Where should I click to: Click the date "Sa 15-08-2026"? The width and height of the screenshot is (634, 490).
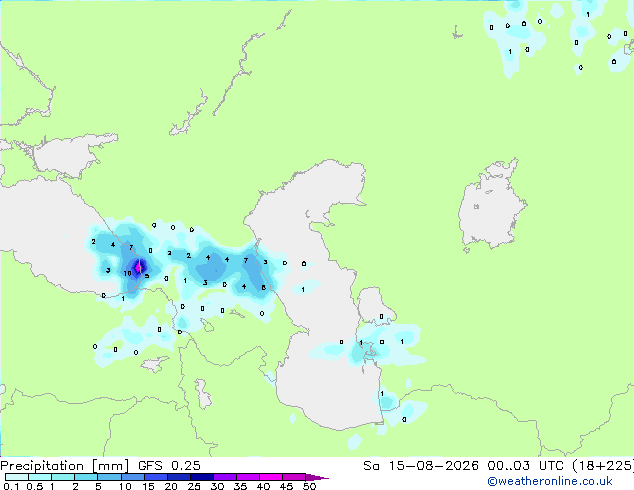click(421, 466)
